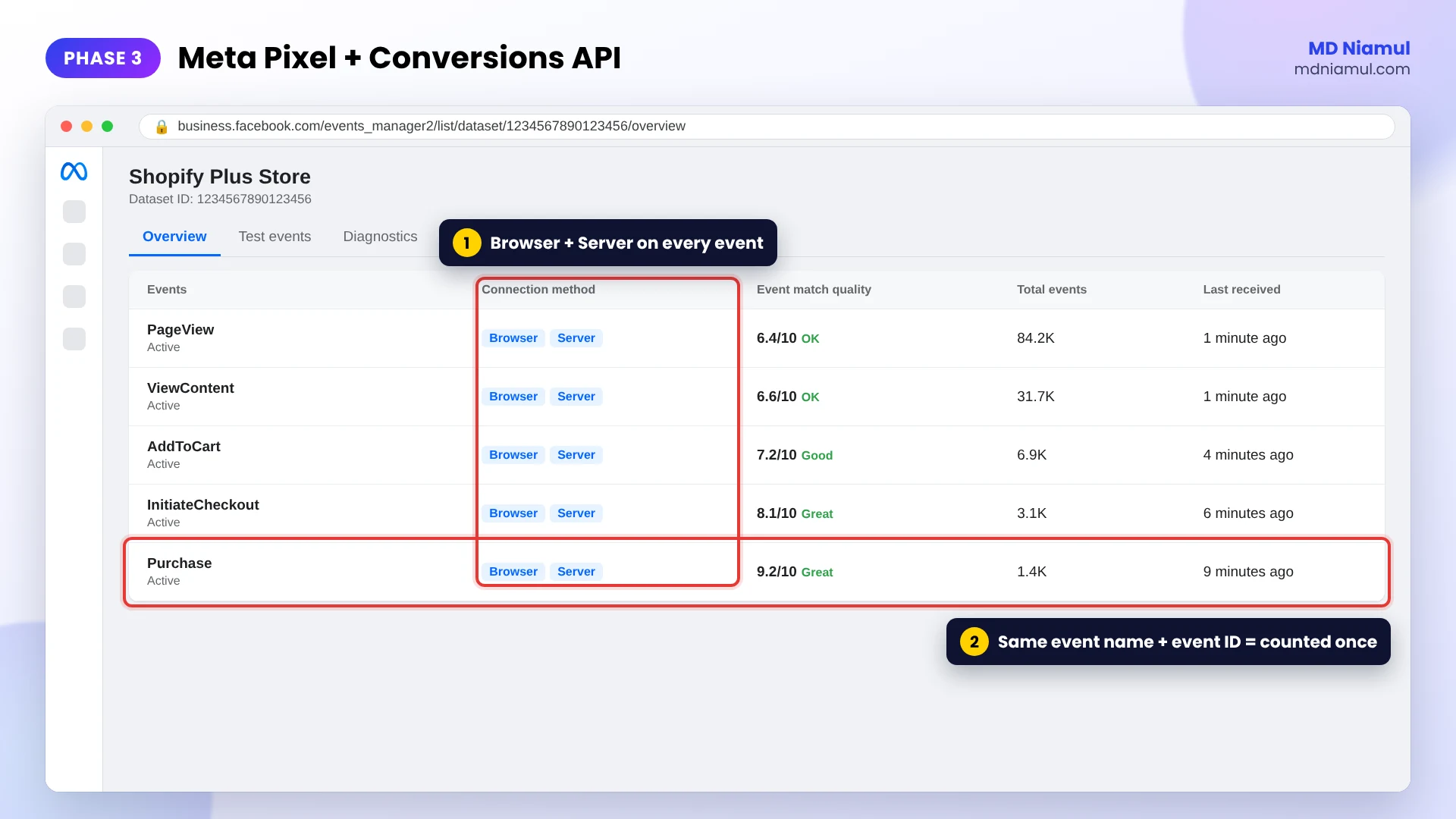This screenshot has width=1456, height=819.
Task: Select the PageView event row name
Action: pos(180,330)
